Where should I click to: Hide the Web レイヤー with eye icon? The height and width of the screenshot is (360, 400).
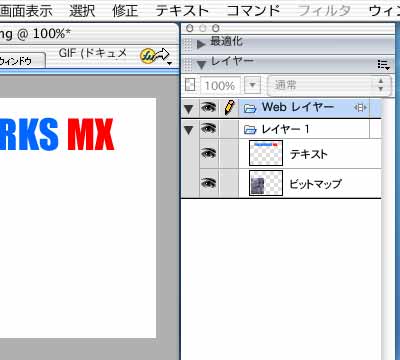[x=208, y=107]
